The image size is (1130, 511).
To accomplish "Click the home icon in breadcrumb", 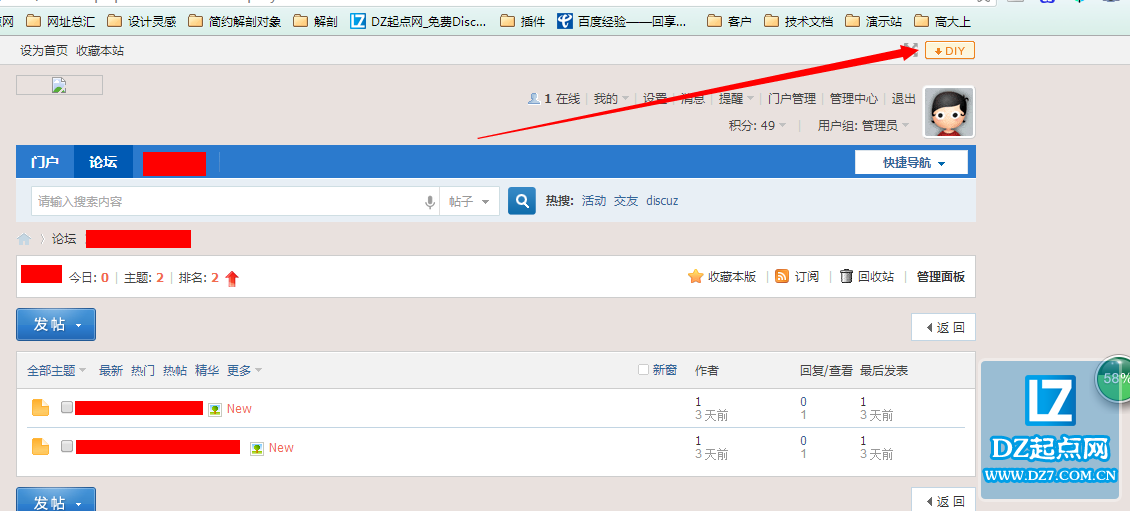I will point(24,239).
